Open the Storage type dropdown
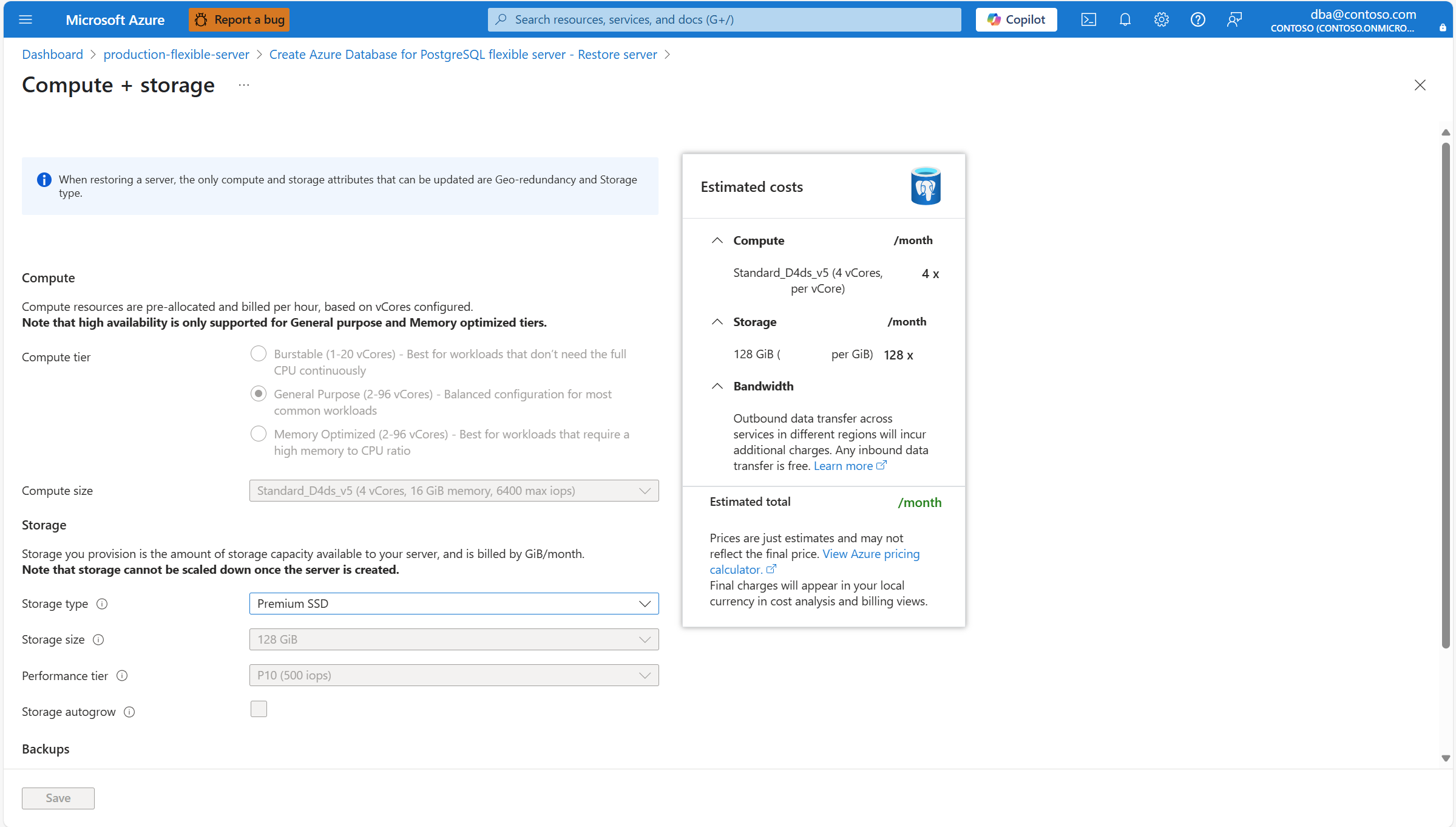 [x=453, y=604]
